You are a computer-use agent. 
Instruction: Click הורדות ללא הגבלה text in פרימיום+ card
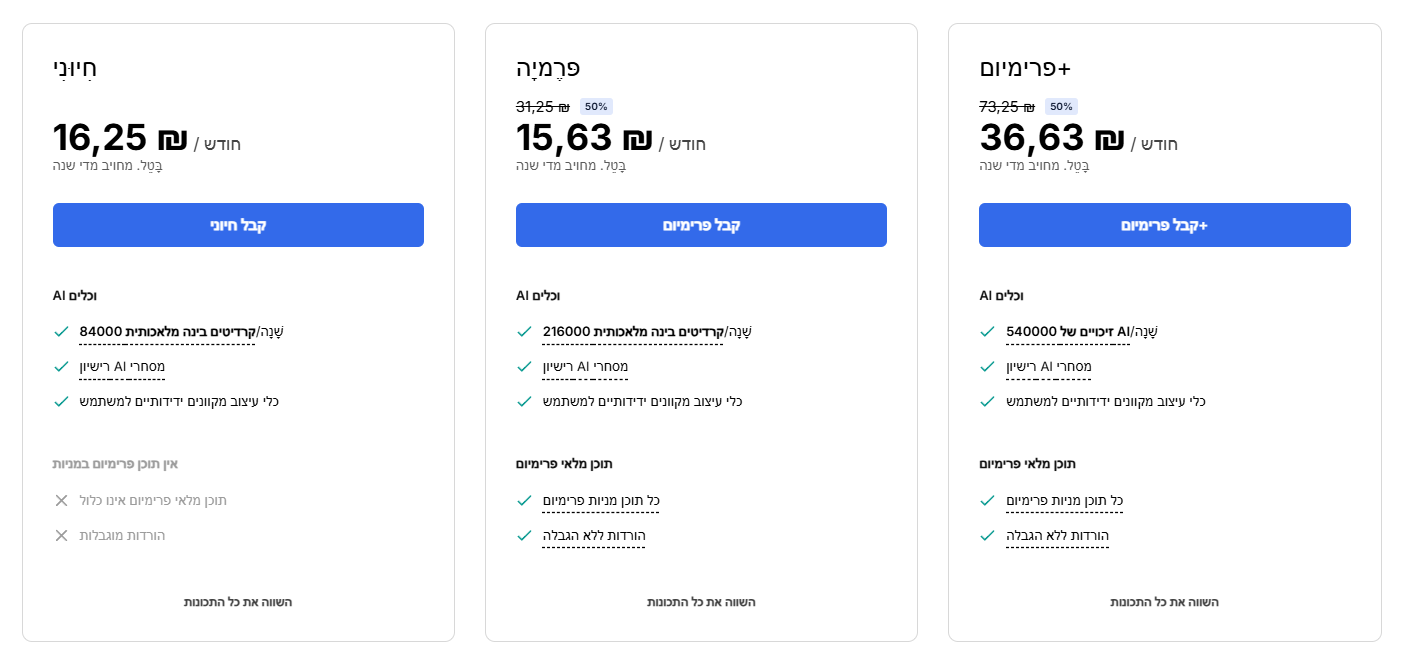[x=1057, y=536]
